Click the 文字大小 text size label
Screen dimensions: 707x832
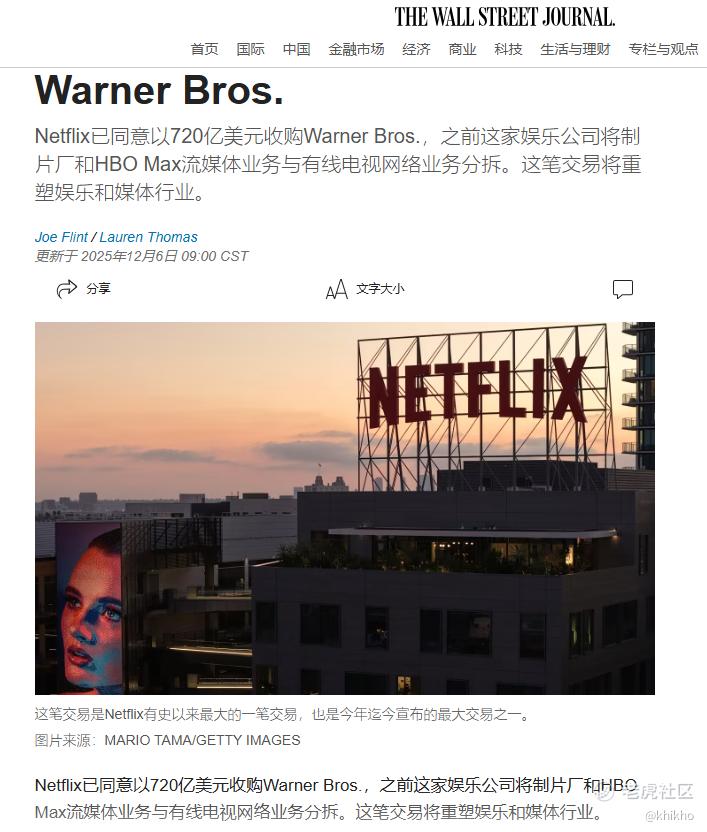coord(380,289)
